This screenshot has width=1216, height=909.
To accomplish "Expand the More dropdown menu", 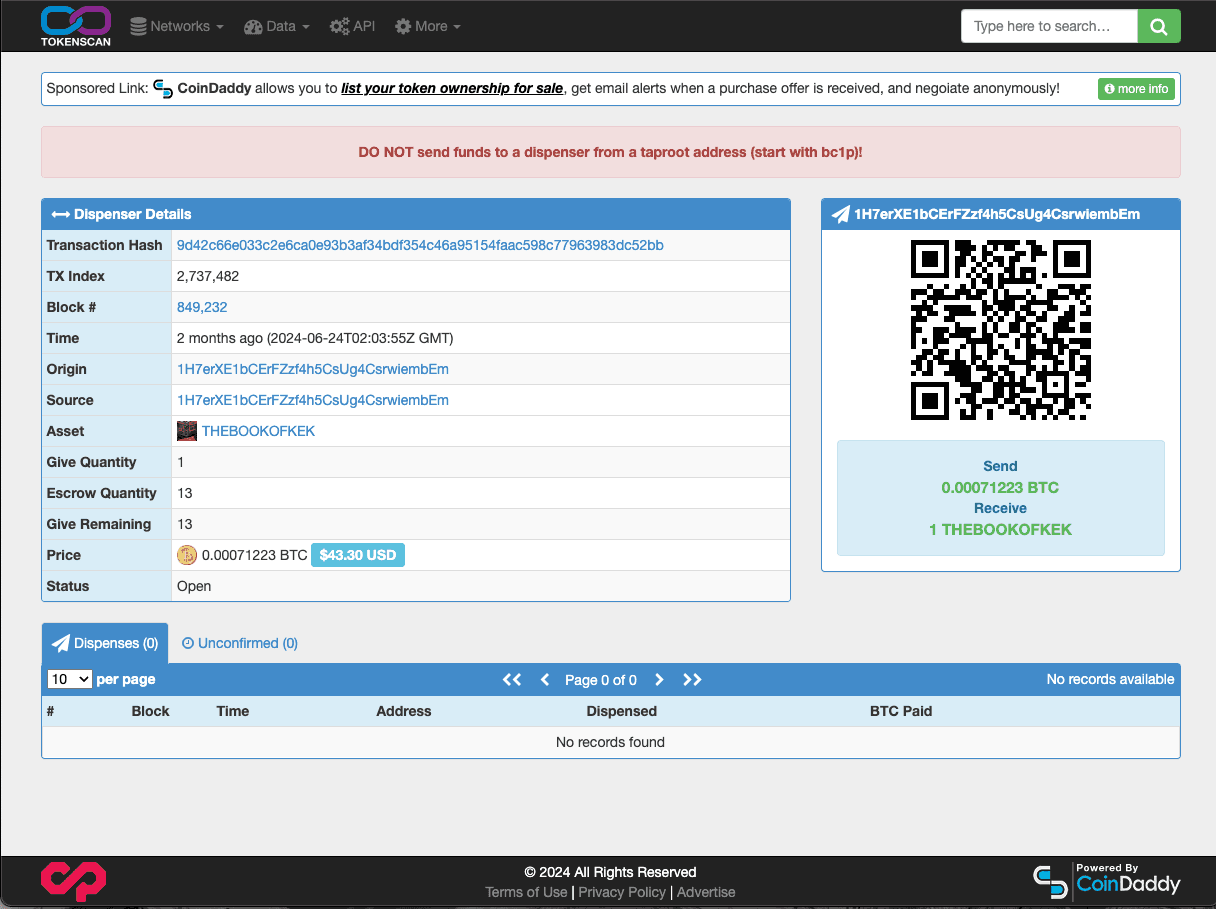I will tap(428, 26).
